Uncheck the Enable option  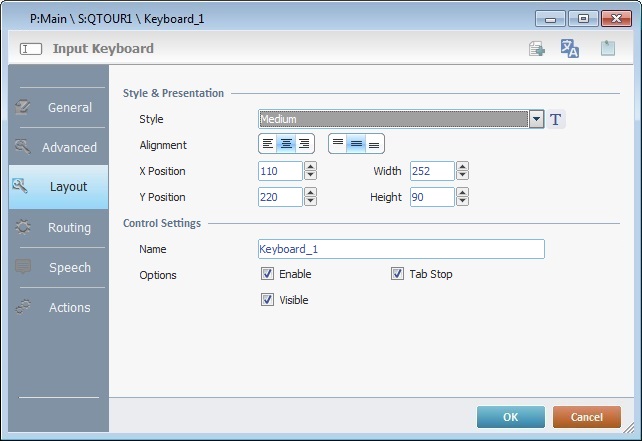click(x=267, y=274)
